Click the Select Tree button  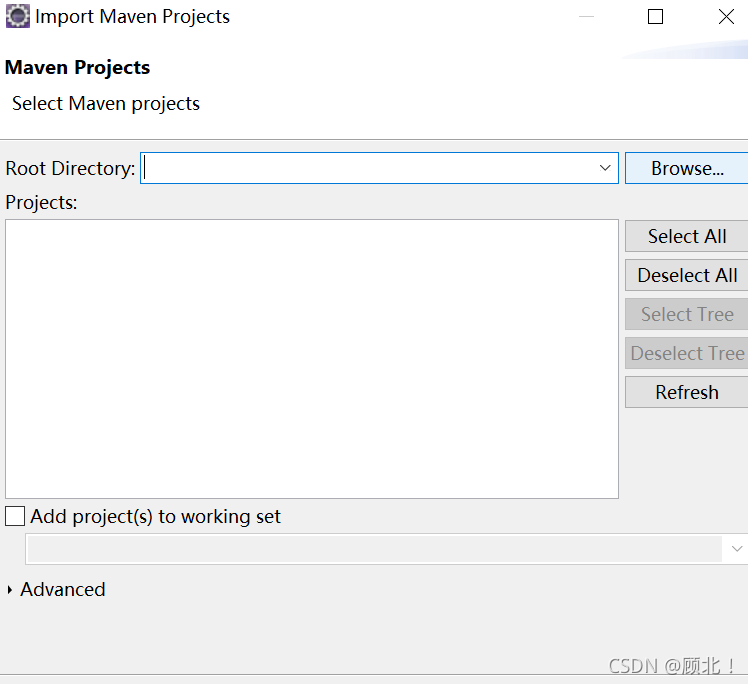click(687, 314)
